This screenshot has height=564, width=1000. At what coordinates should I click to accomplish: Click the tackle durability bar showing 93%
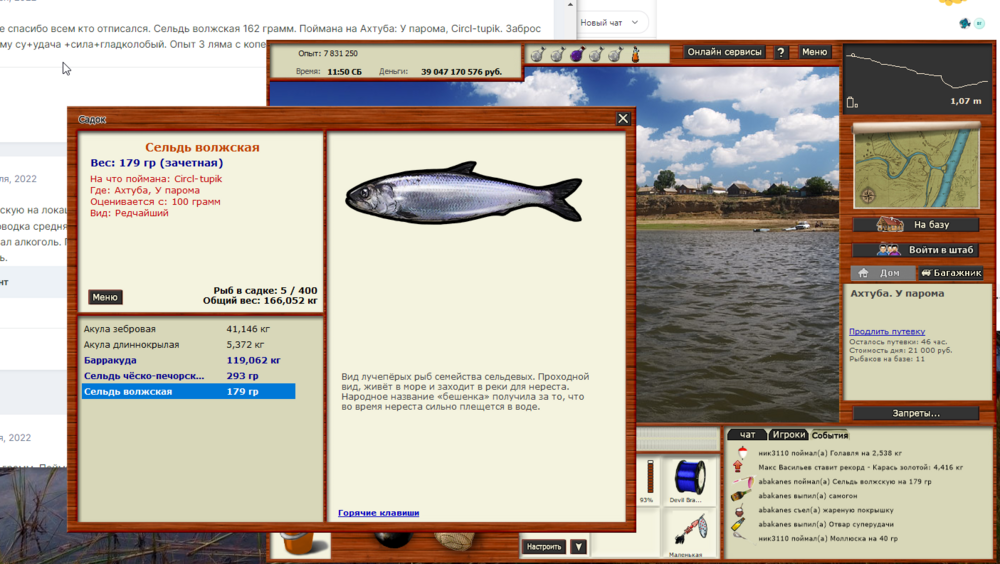[x=650, y=476]
